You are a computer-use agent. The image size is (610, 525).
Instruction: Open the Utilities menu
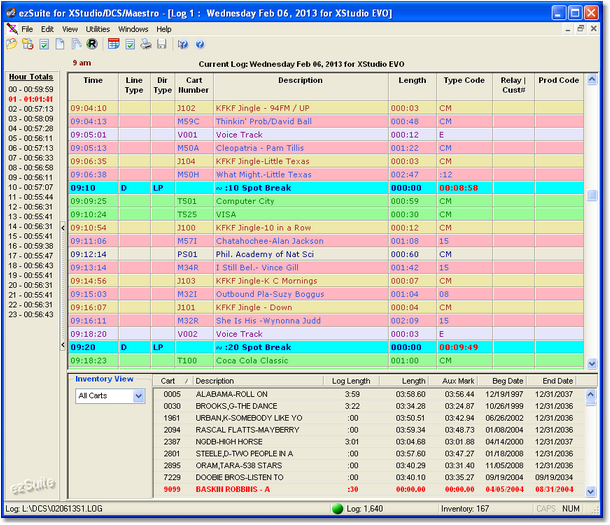click(x=98, y=29)
